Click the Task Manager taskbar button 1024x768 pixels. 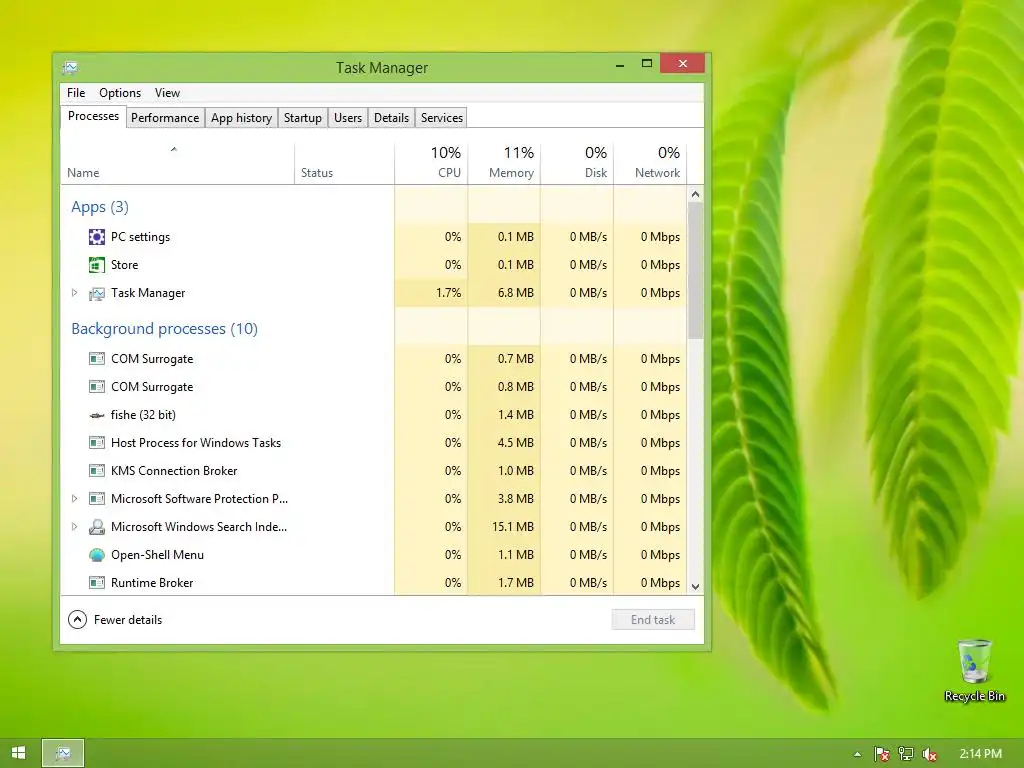point(63,753)
